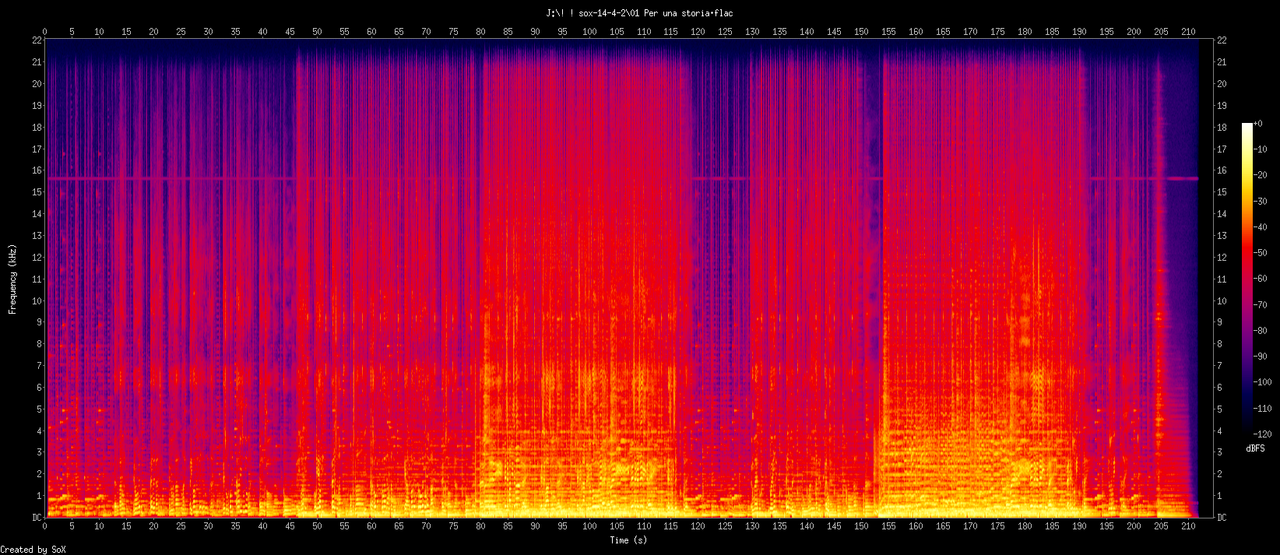
Task: Click '155' on the top time axis
Action: tap(888, 31)
